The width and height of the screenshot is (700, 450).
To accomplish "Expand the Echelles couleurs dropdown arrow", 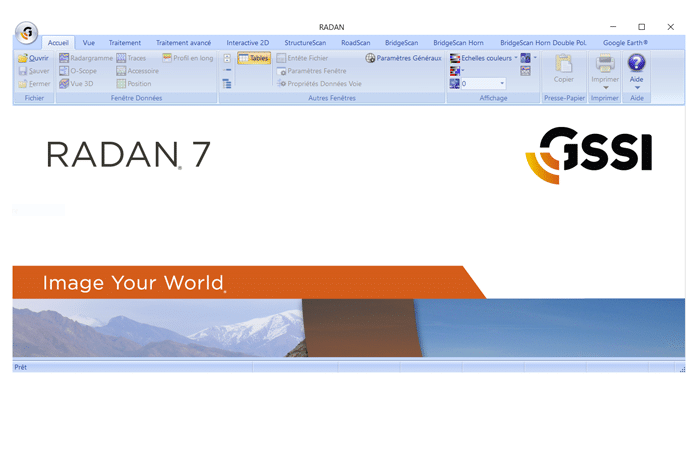I will click(x=516, y=58).
